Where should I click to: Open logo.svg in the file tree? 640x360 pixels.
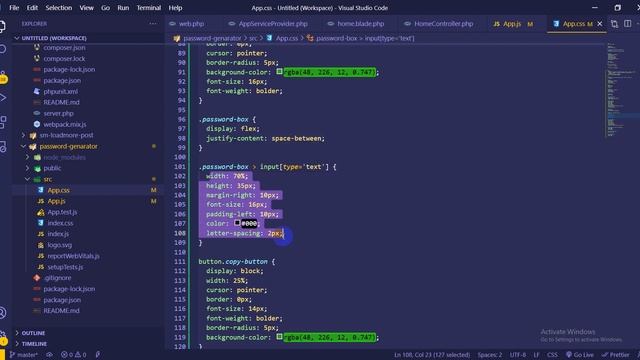point(60,245)
